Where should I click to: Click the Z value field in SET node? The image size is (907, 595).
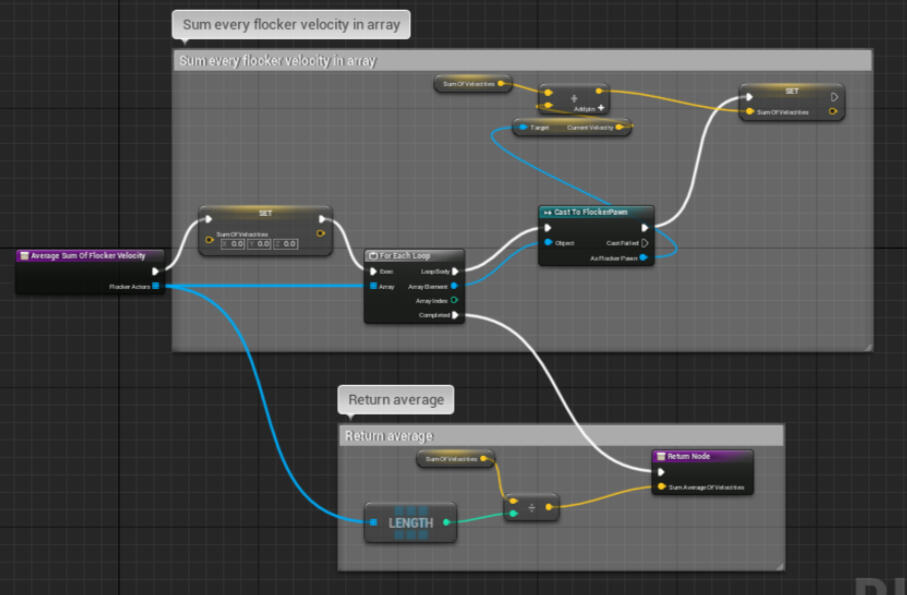coord(285,244)
